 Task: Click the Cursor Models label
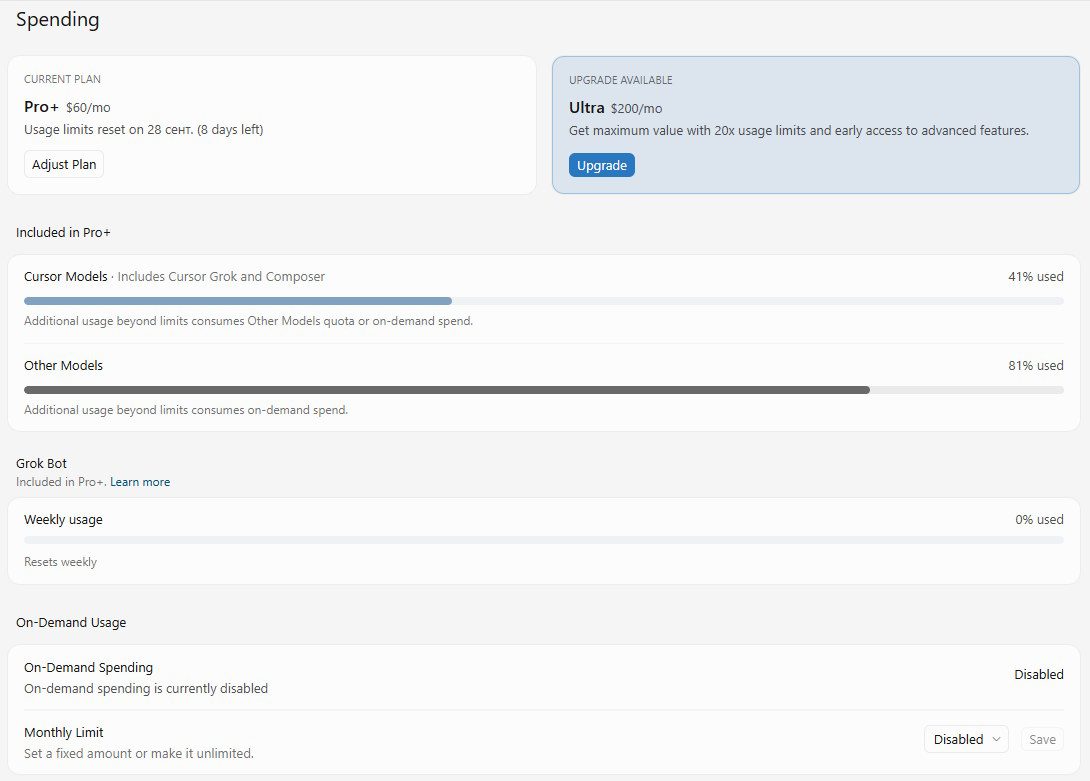pyautogui.click(x=66, y=277)
